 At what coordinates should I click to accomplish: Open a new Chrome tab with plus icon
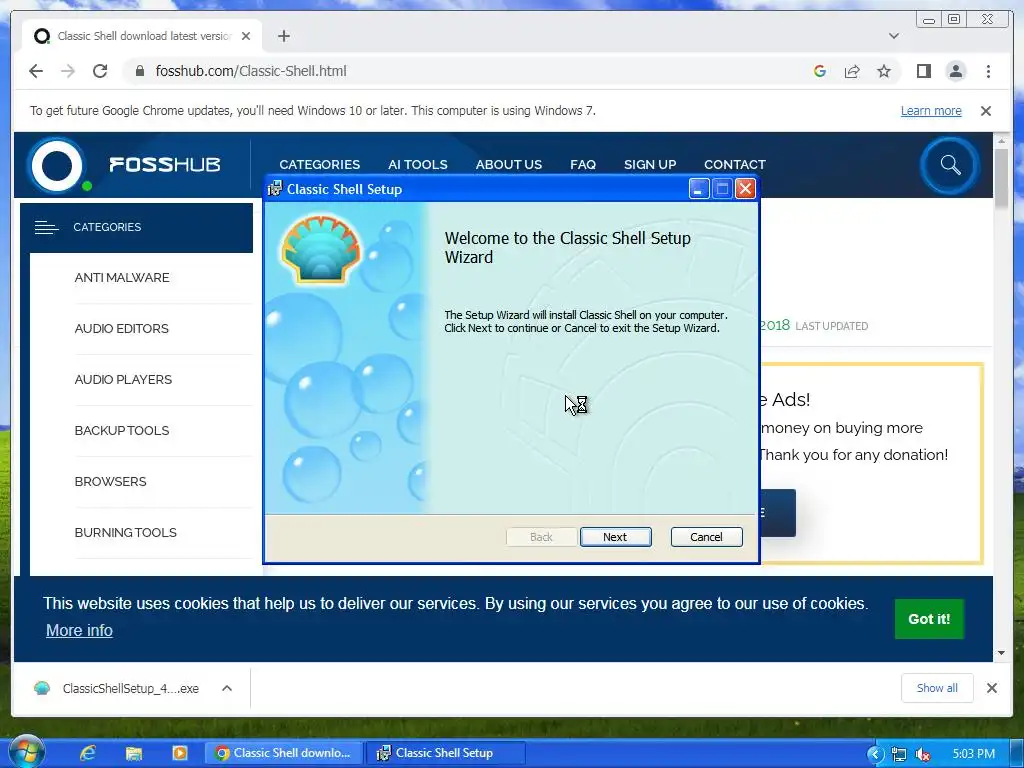click(x=283, y=36)
